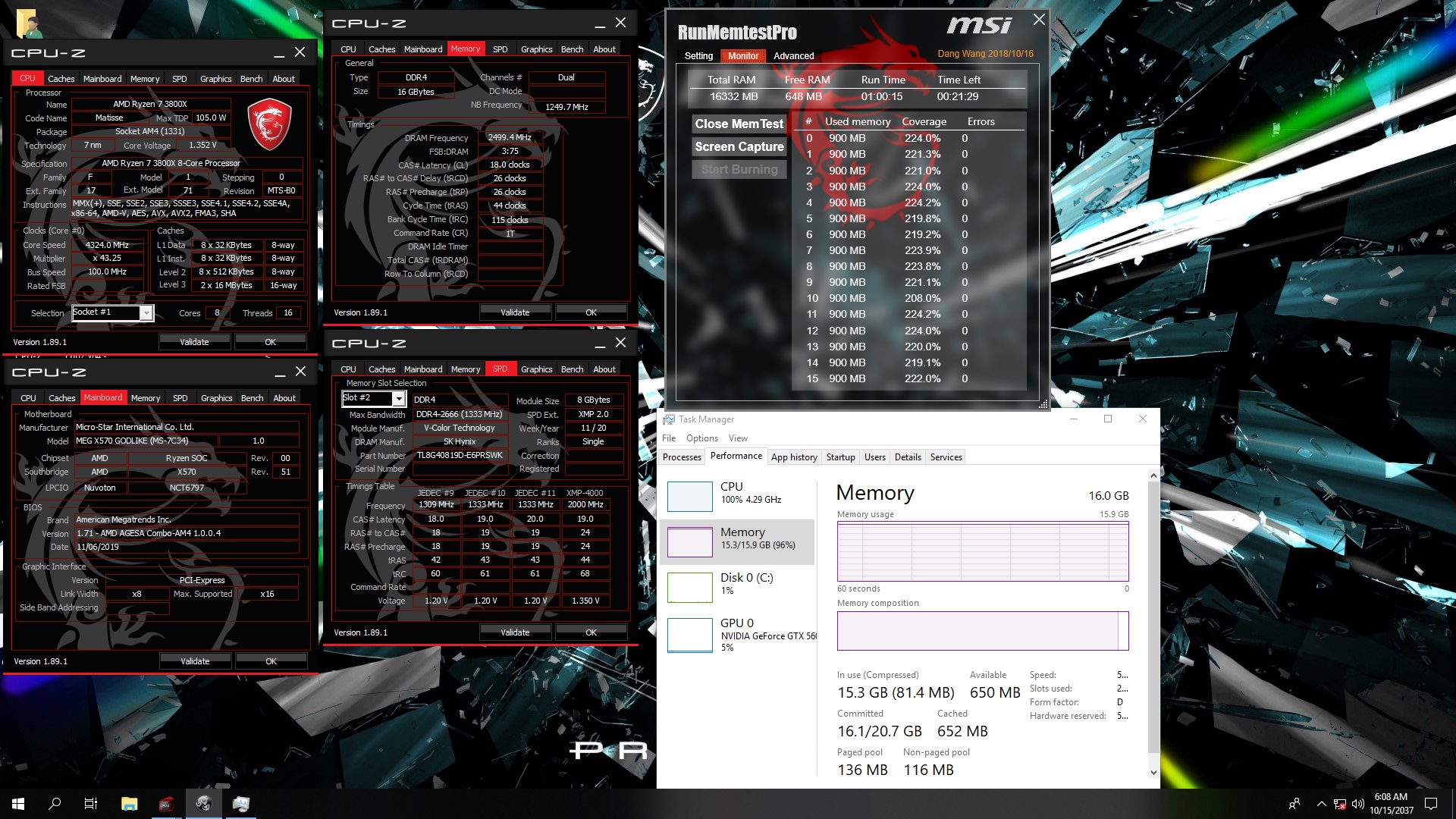Select the CPU thumbnail graph in Task Manager
This screenshot has width=1456, height=819.
tap(689, 497)
